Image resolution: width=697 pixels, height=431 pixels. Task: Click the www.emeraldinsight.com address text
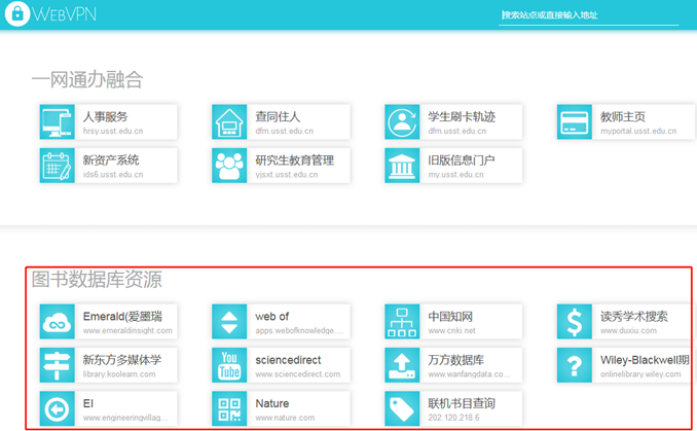tap(128, 331)
